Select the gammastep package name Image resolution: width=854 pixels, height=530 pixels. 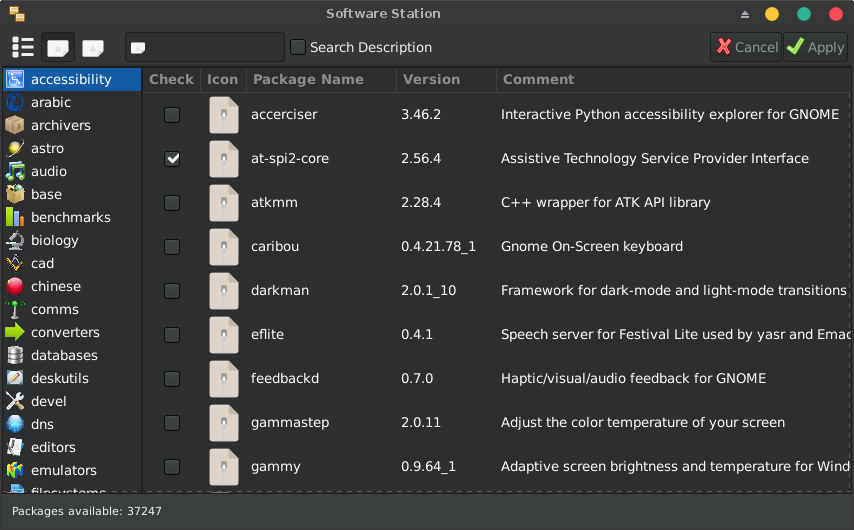point(290,423)
